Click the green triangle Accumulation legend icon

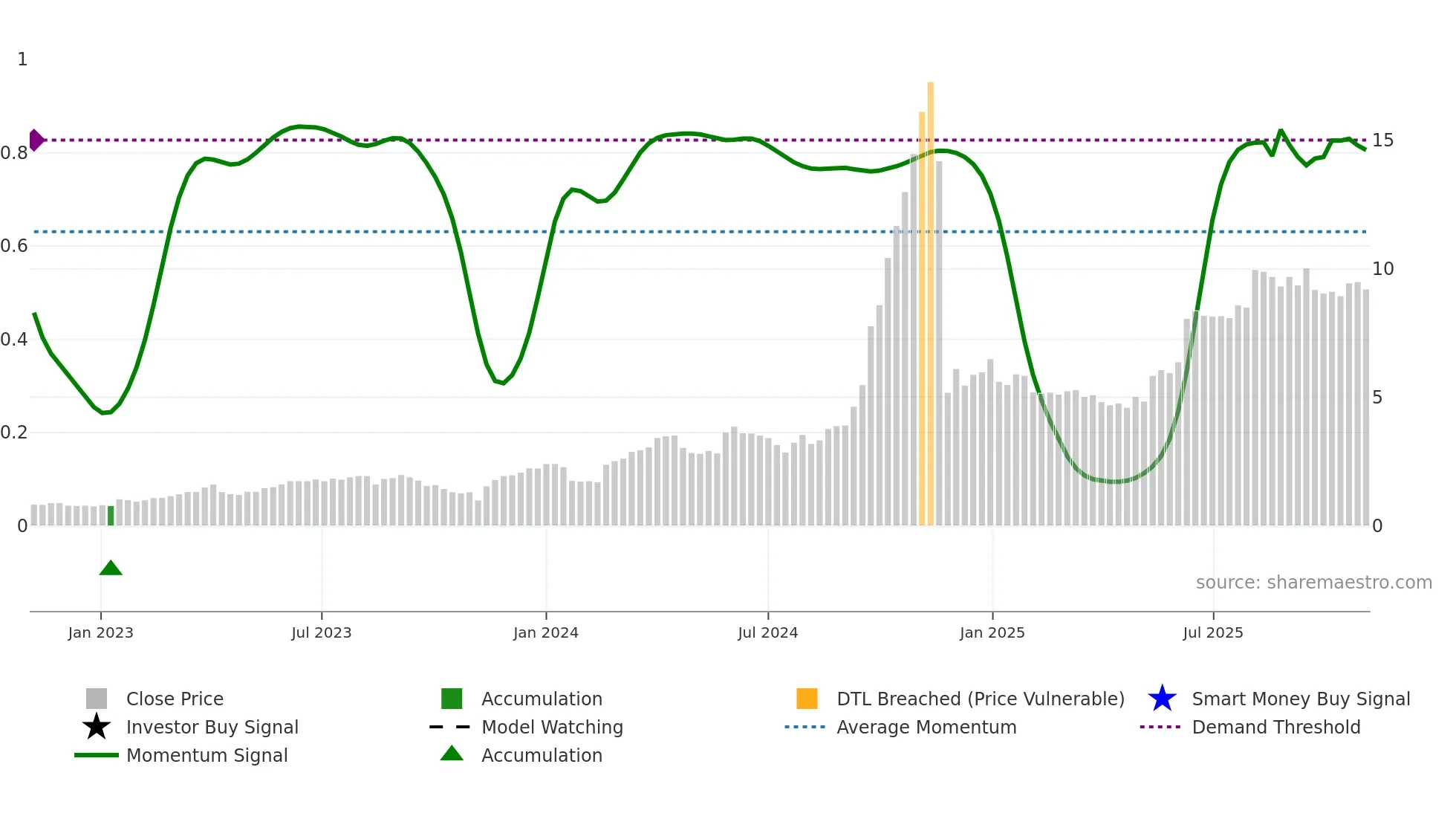click(452, 754)
